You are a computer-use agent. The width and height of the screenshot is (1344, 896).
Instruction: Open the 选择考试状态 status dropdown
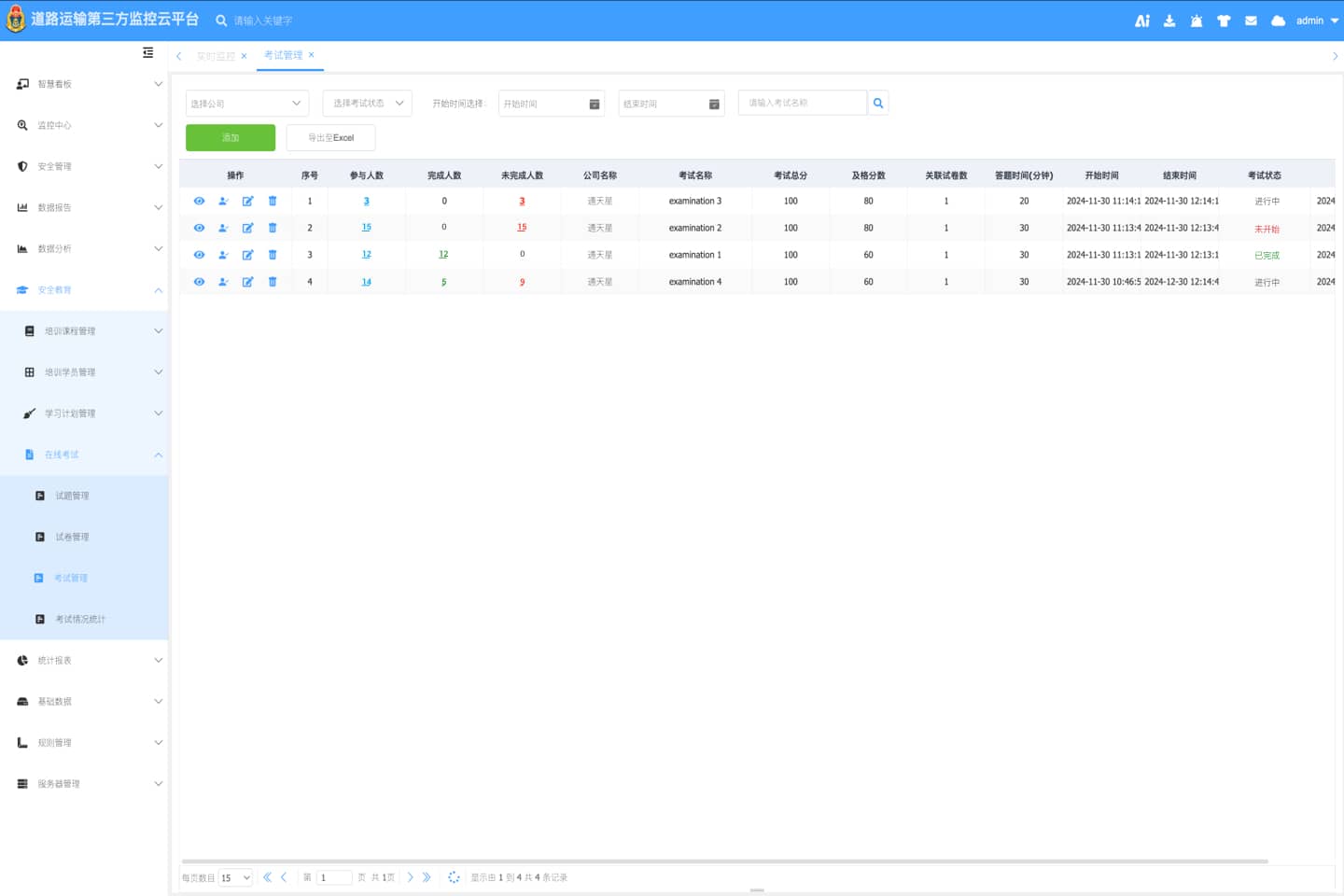tap(368, 104)
